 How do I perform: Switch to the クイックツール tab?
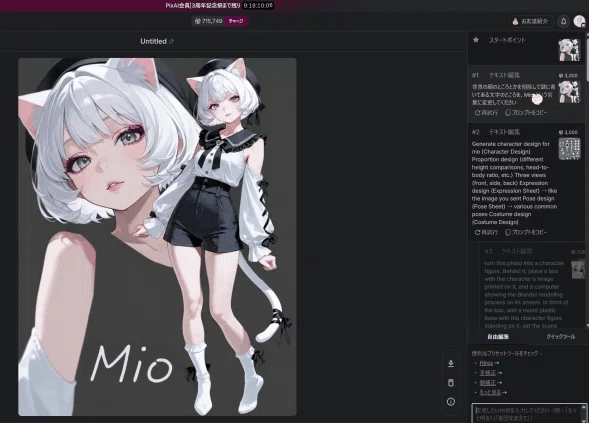(x=560, y=337)
